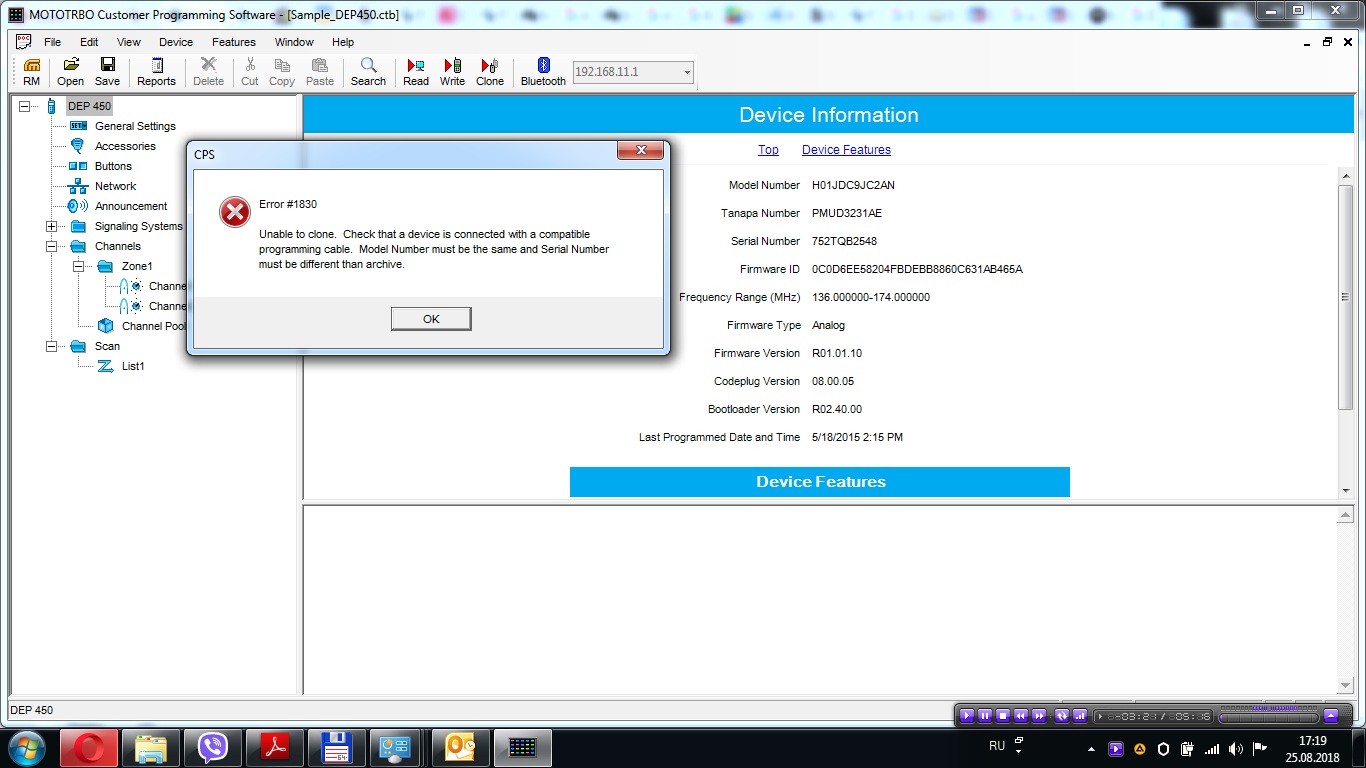Collapse the Zone1 tree node
Viewport: 1366px width, 768px height.
click(x=78, y=266)
